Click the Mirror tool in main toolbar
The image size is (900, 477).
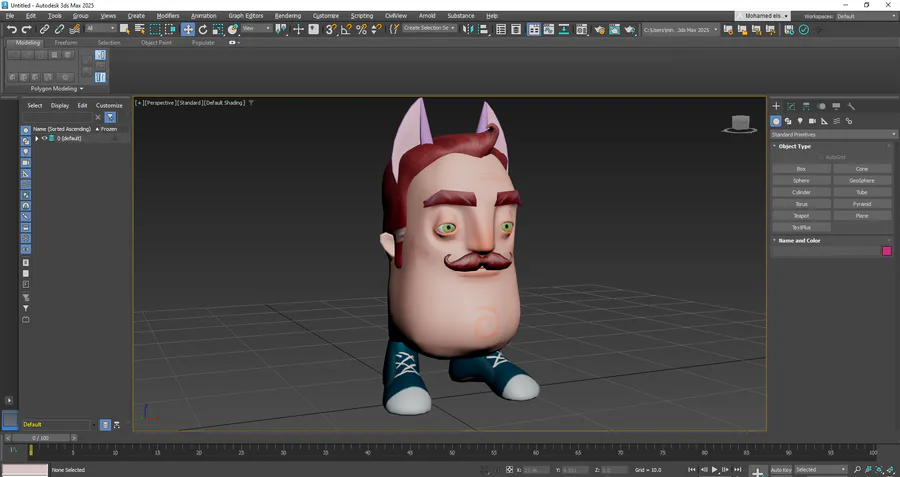click(468, 29)
